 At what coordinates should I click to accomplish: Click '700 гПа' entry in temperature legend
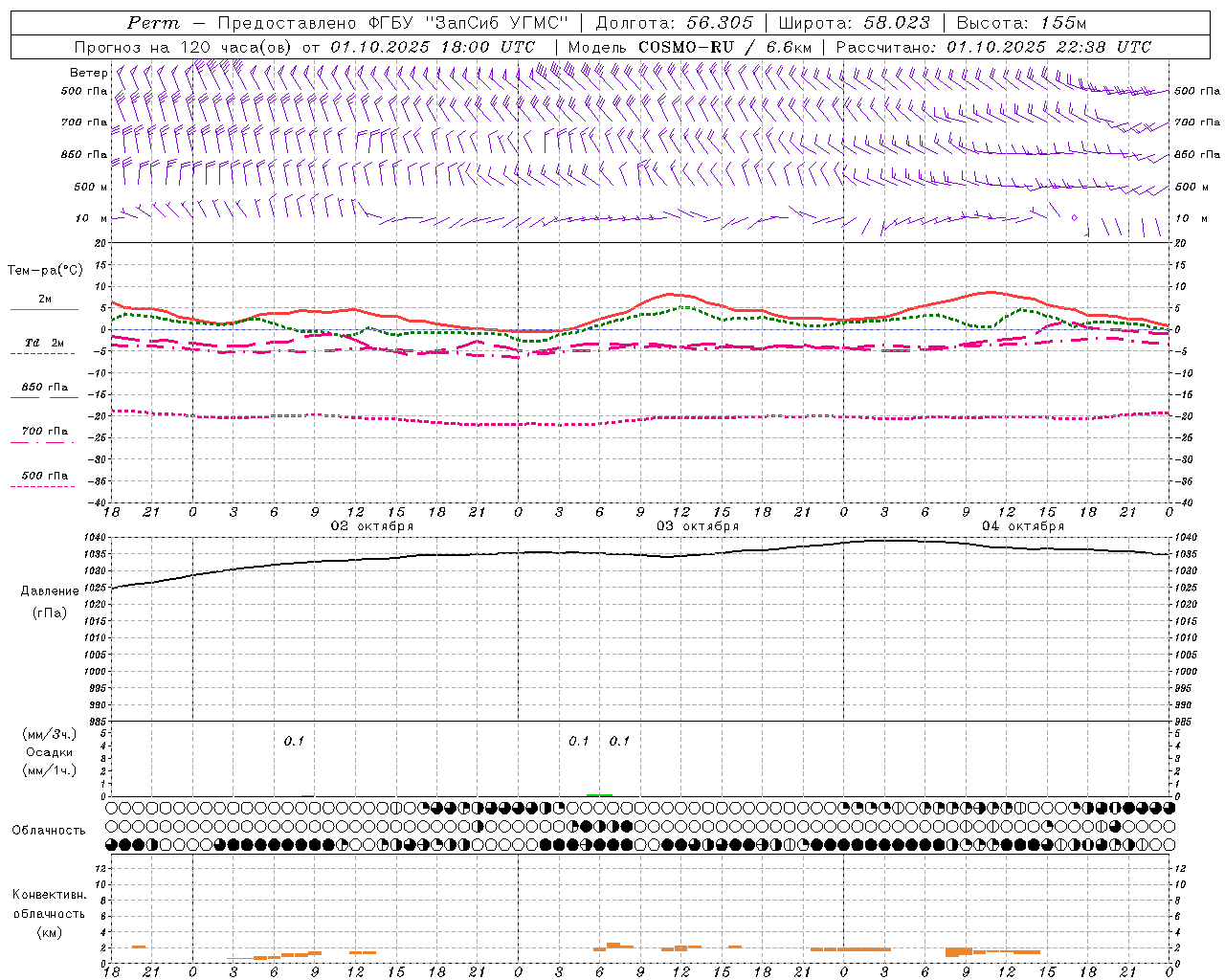(x=45, y=432)
